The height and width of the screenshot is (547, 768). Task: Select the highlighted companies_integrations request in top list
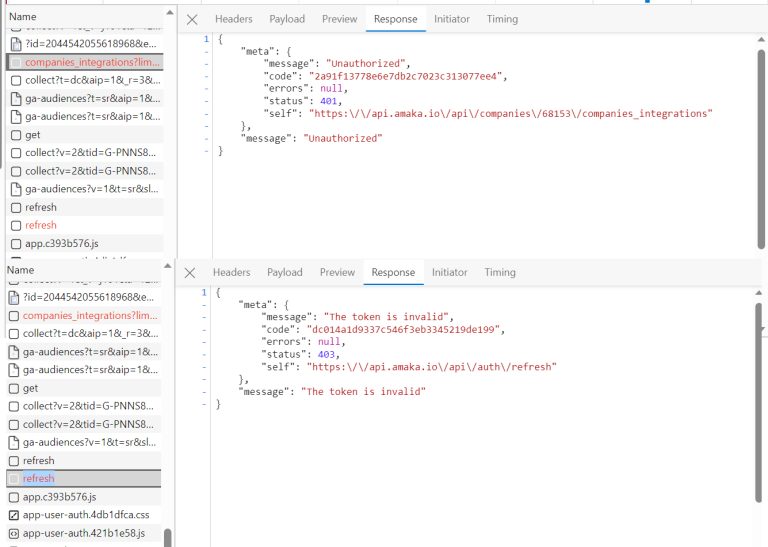pyautogui.click(x=85, y=62)
